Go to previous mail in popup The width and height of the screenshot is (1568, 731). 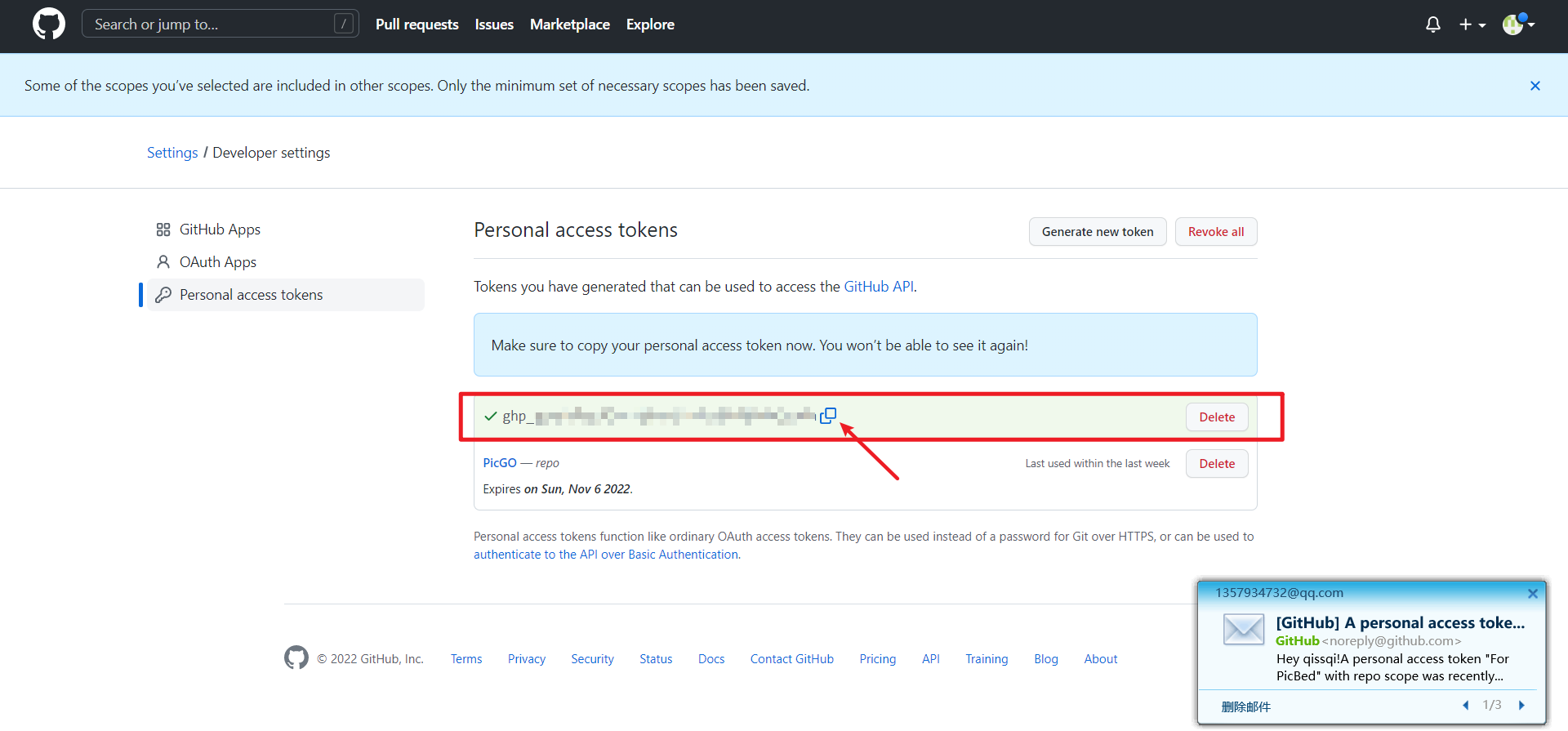(1466, 706)
